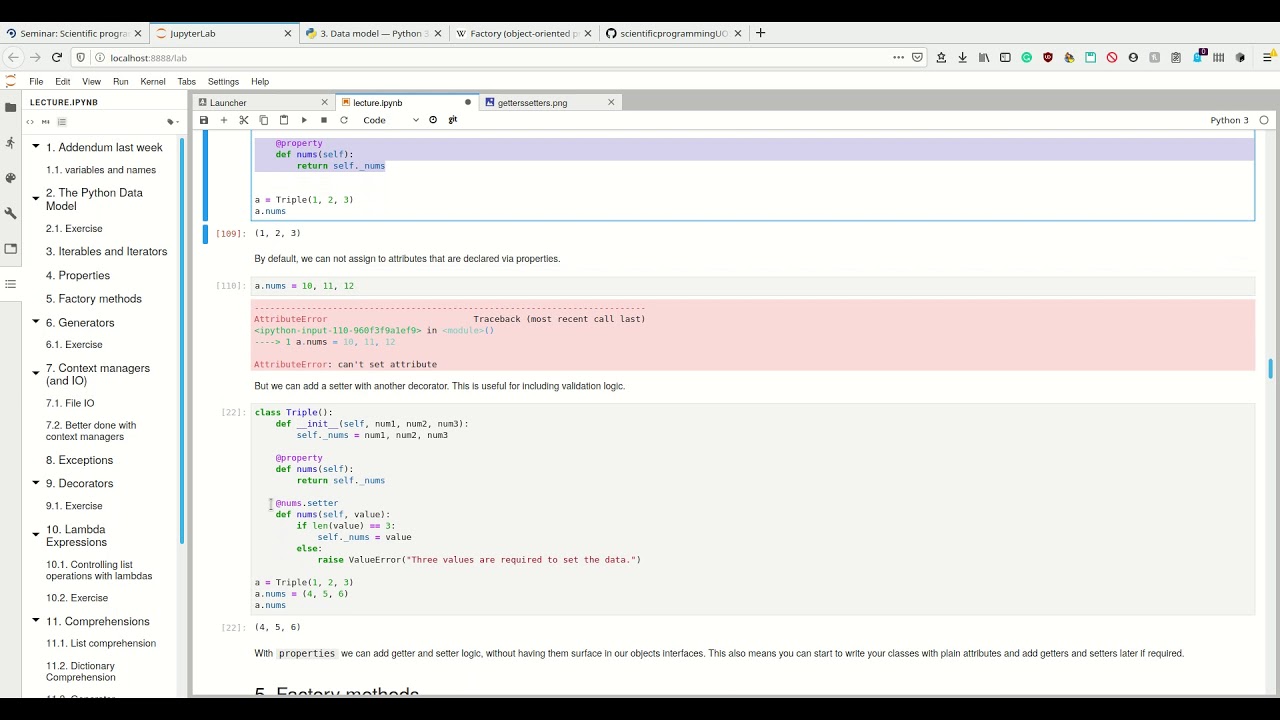Paste cells from clipboard

point(284,120)
